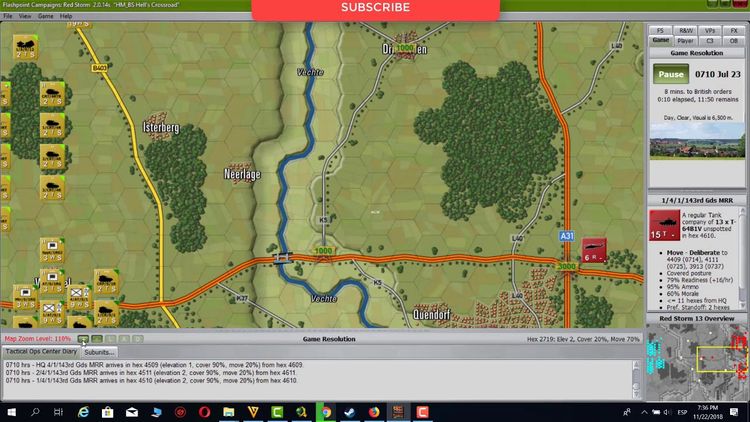Open Steam from the taskbar

(350, 412)
